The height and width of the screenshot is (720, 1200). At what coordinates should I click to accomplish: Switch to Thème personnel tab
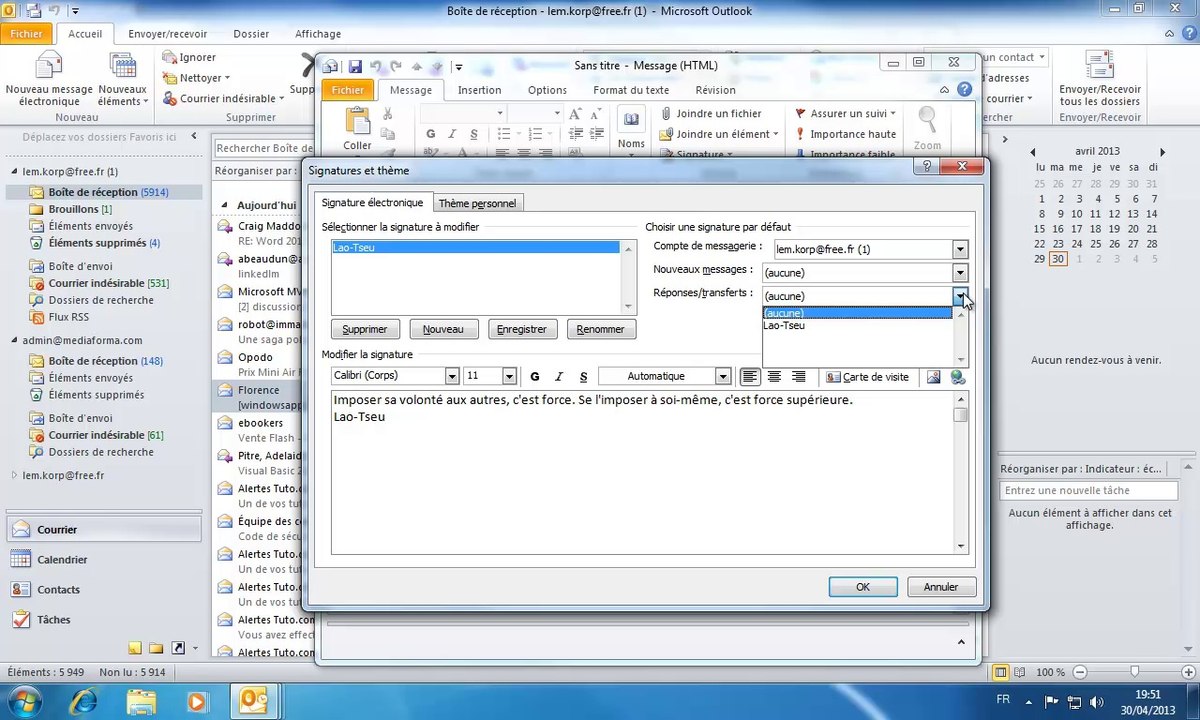[x=478, y=203]
